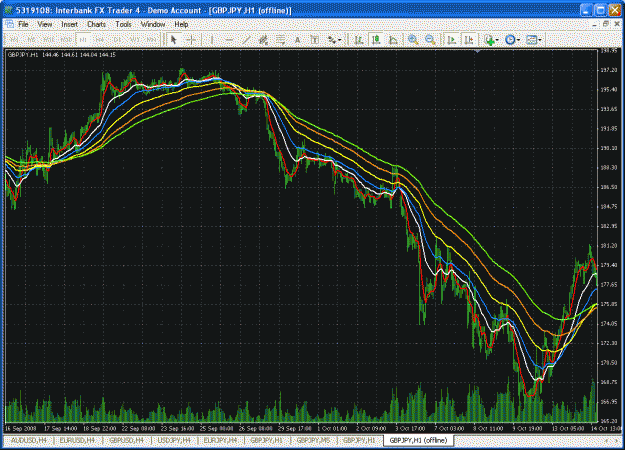
Task: Click the chart shift triangle marker
Action: (478, 51)
